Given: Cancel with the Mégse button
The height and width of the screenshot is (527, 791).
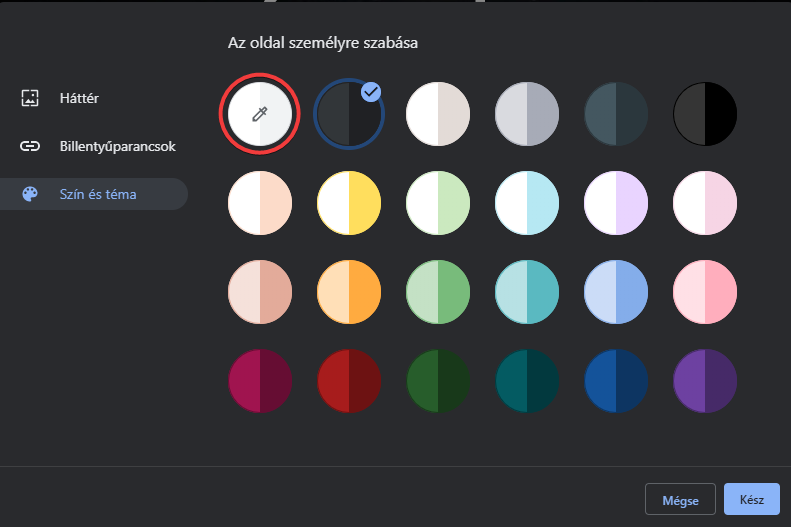Looking at the screenshot, I should tap(680, 499).
